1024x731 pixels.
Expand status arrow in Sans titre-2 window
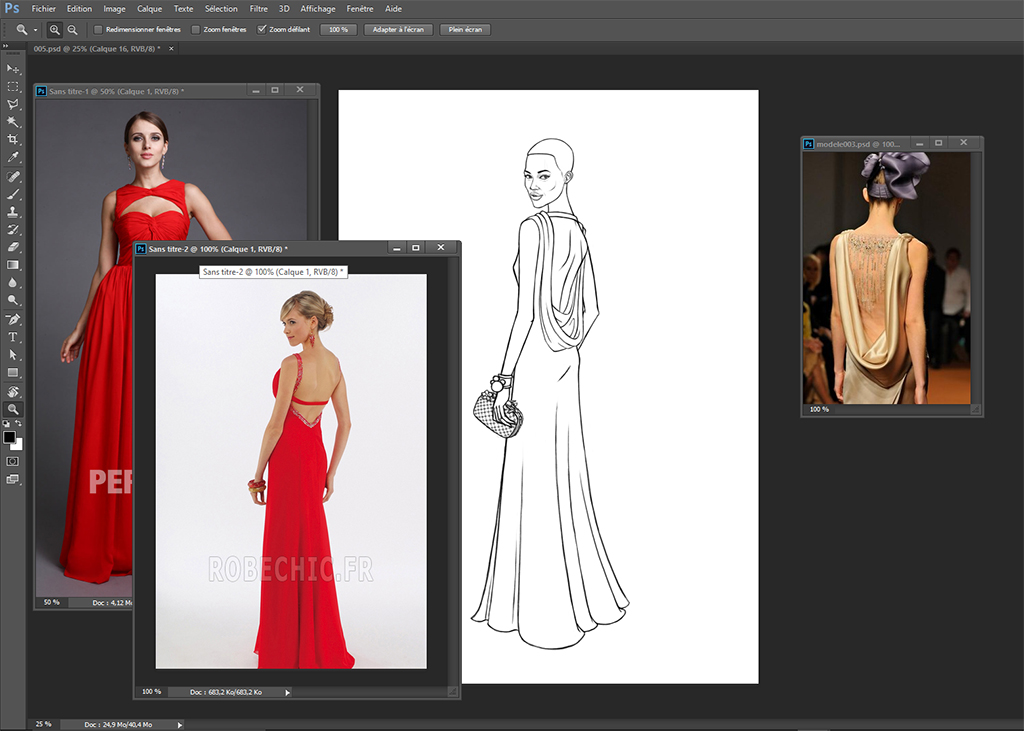tap(288, 692)
